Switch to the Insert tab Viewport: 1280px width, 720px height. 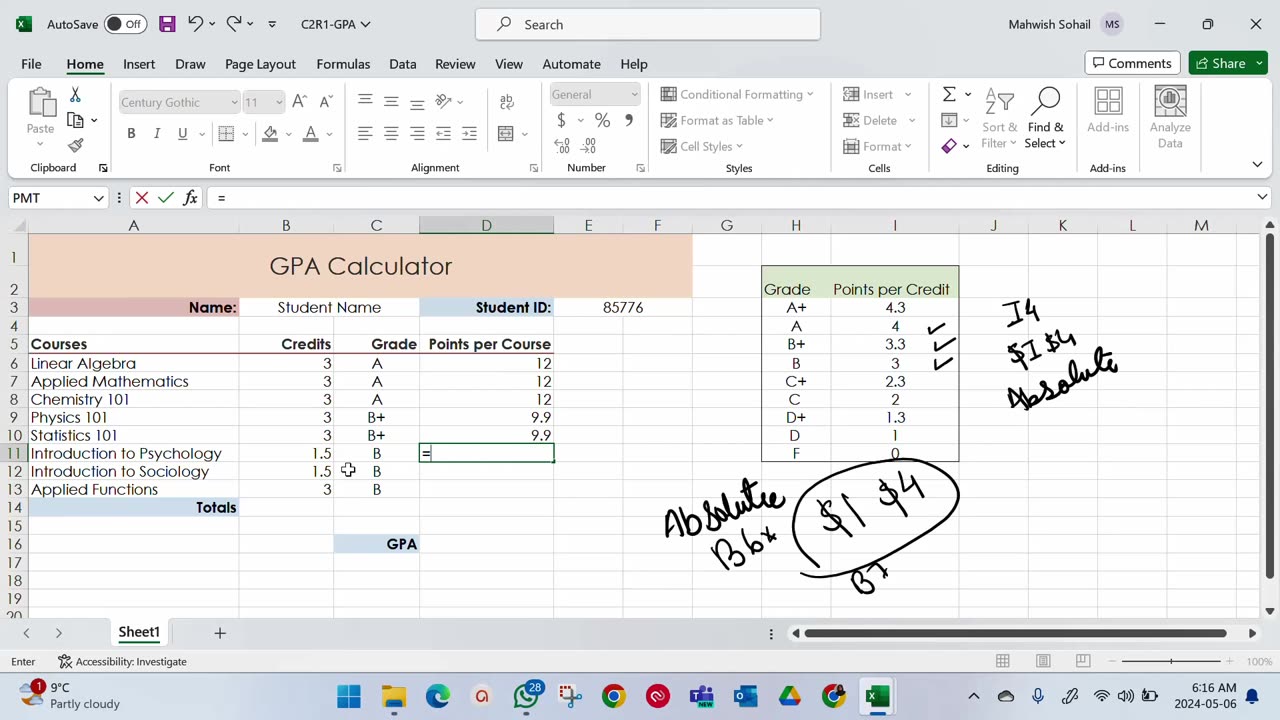(x=139, y=64)
